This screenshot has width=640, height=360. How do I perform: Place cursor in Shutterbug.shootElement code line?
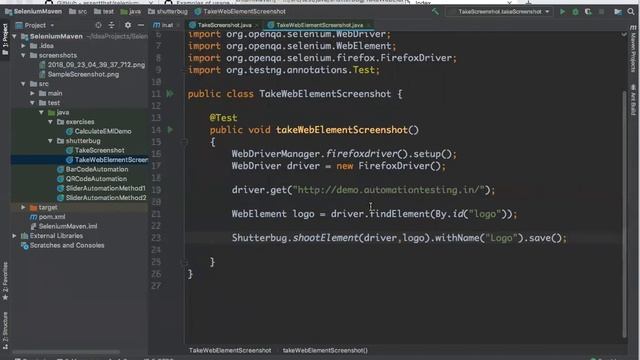[x=399, y=238]
